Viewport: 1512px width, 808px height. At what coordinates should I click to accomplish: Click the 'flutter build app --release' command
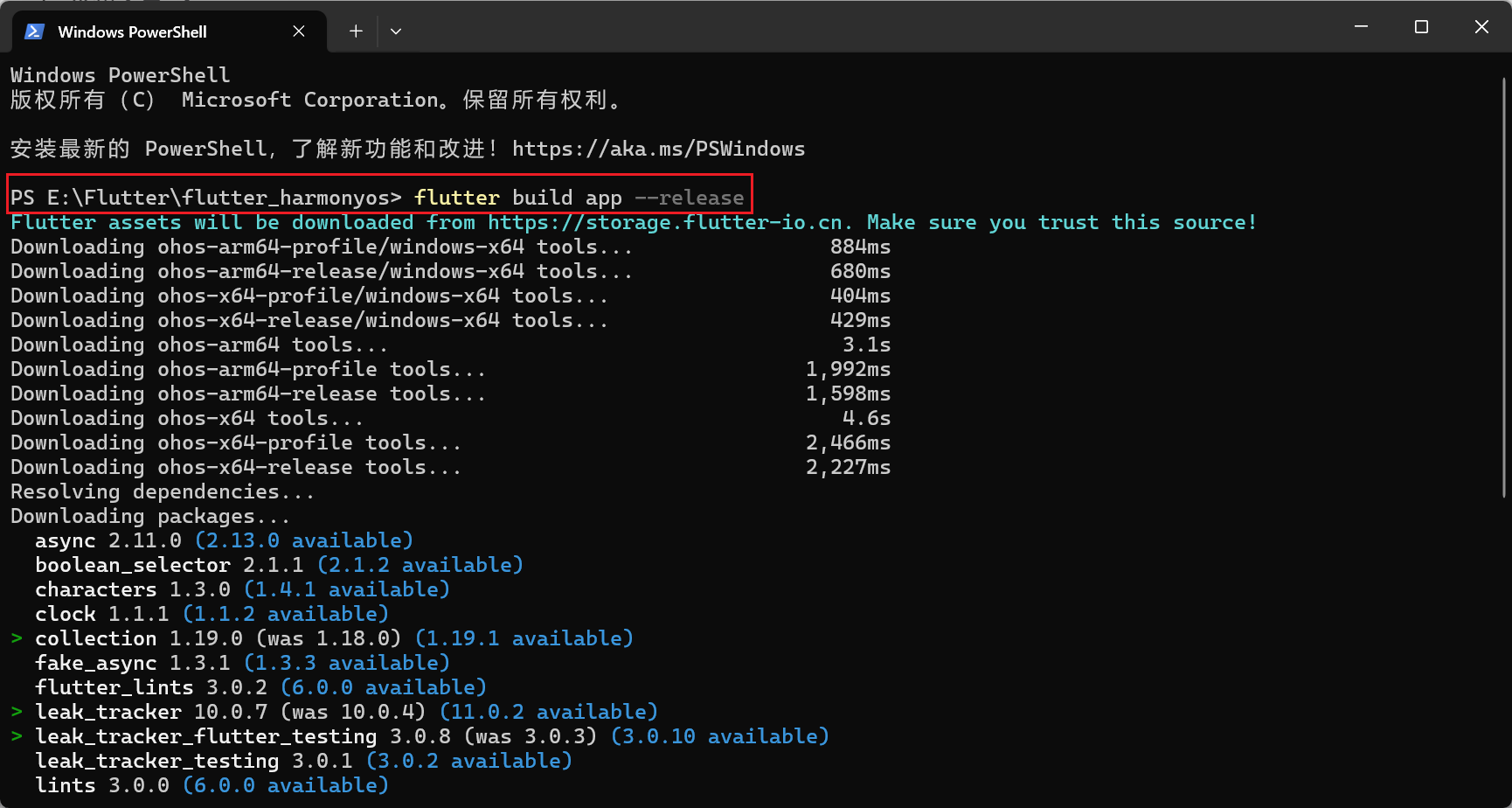pos(579,198)
